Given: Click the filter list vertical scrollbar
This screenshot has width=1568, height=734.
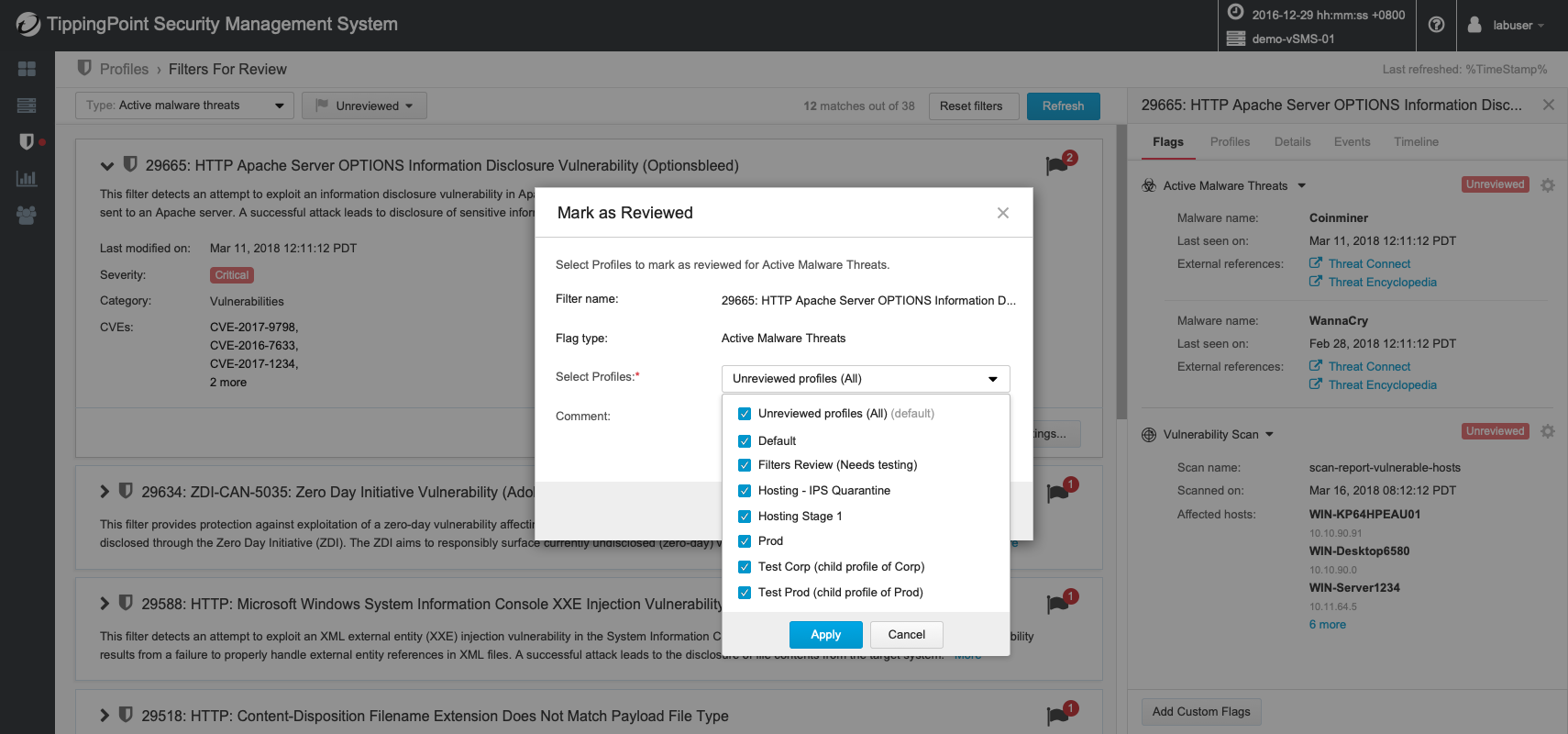Looking at the screenshot, I should click(1121, 272).
